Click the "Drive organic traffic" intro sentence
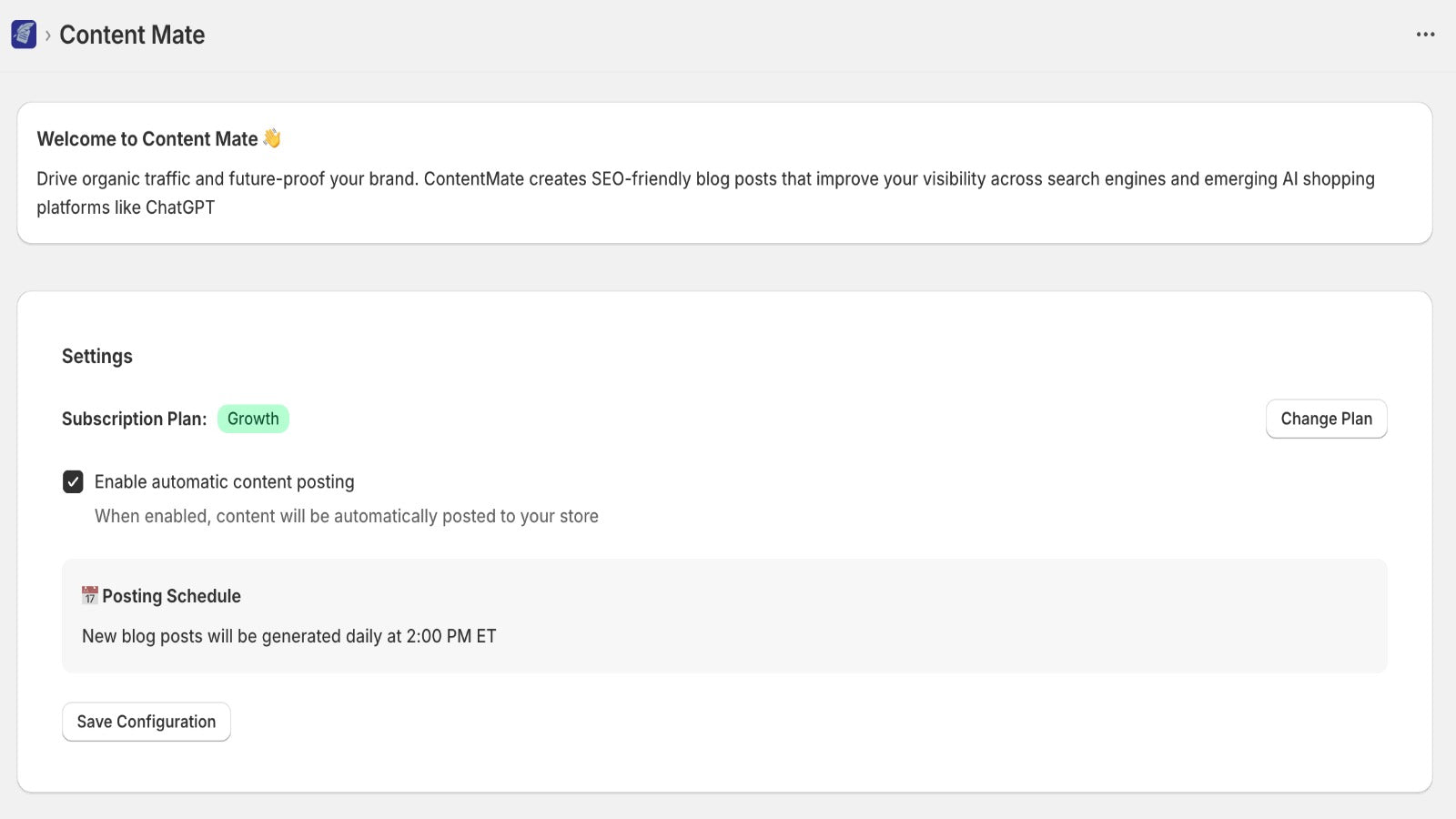Viewport: 1456px width, 819px height. pos(227,179)
